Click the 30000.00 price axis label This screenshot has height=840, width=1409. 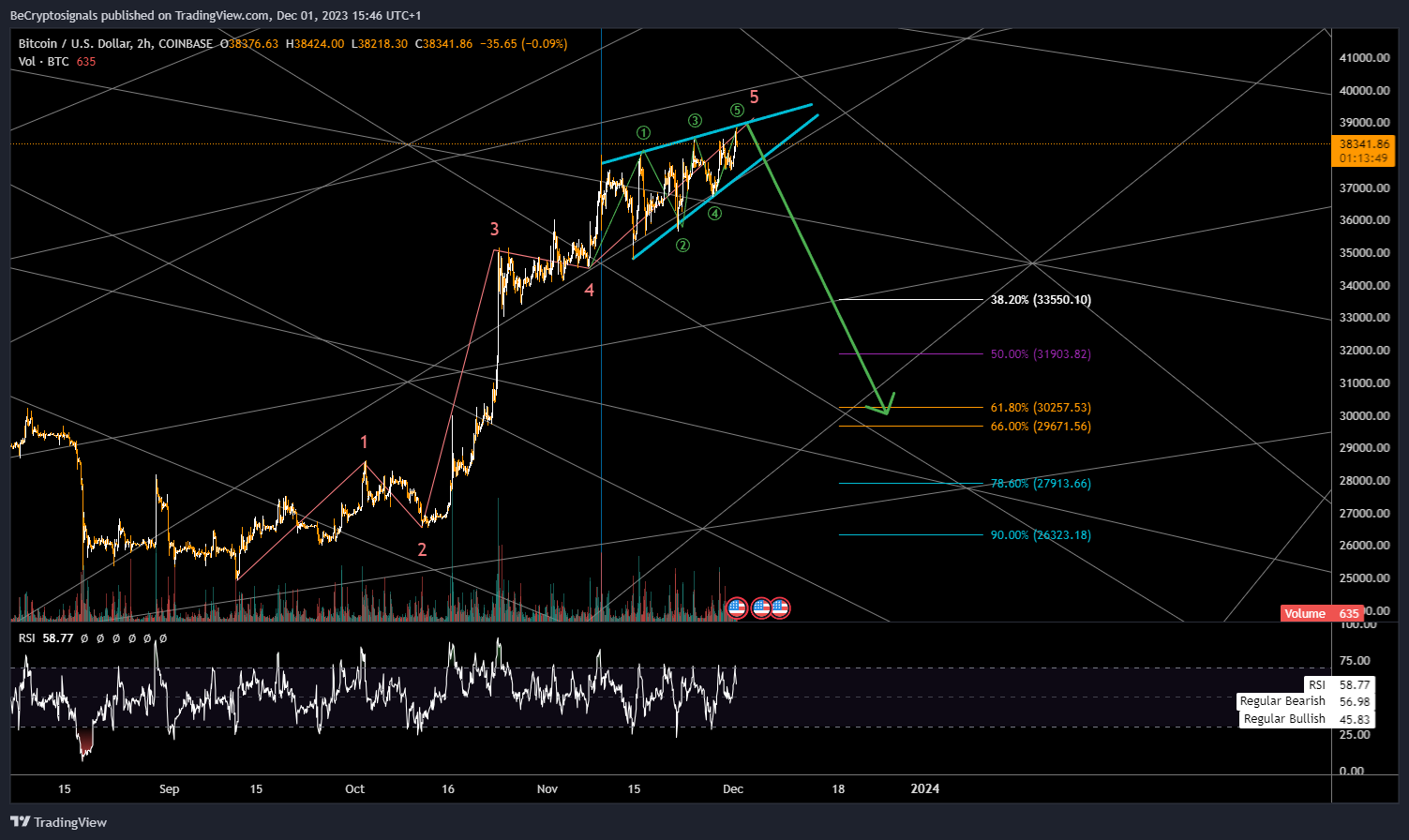[x=1364, y=416]
